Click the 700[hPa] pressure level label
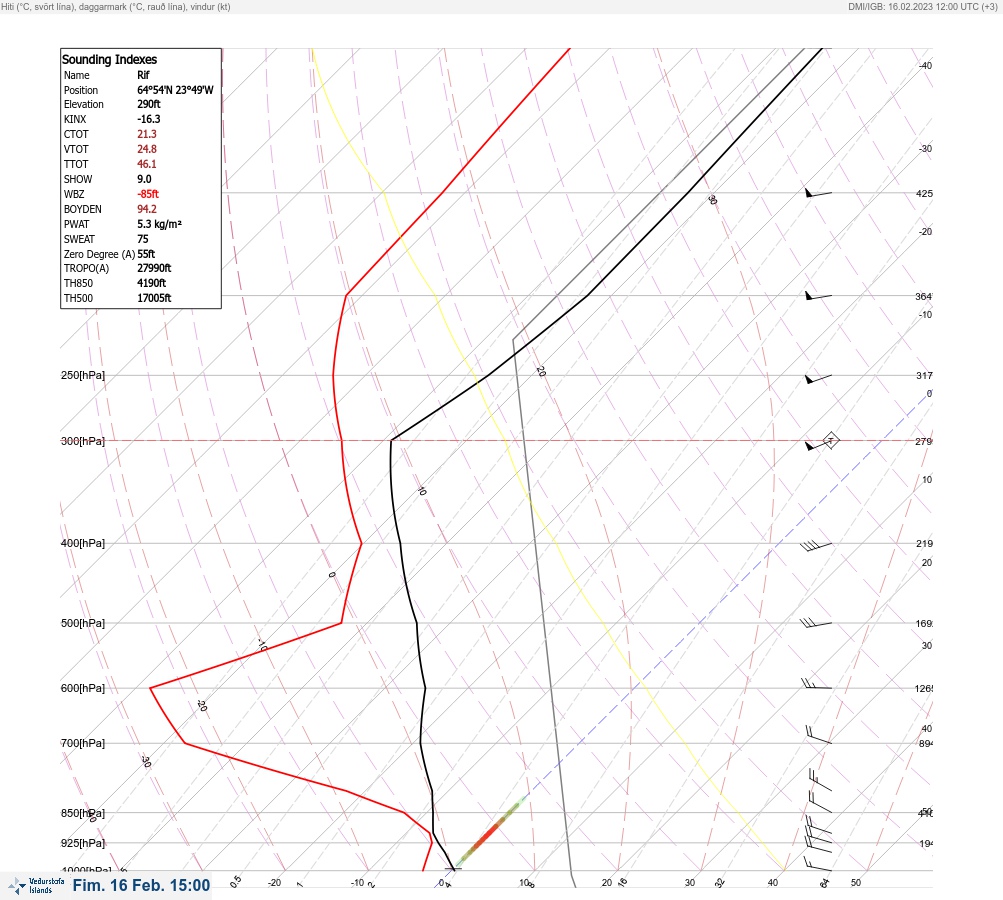1003x900 pixels. click(83, 744)
